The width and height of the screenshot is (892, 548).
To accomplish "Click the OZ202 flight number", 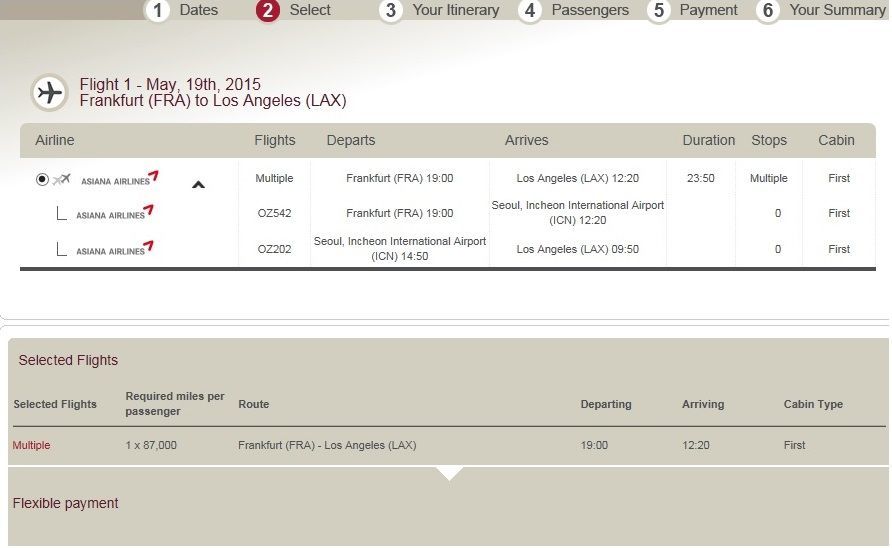I will click(274, 249).
